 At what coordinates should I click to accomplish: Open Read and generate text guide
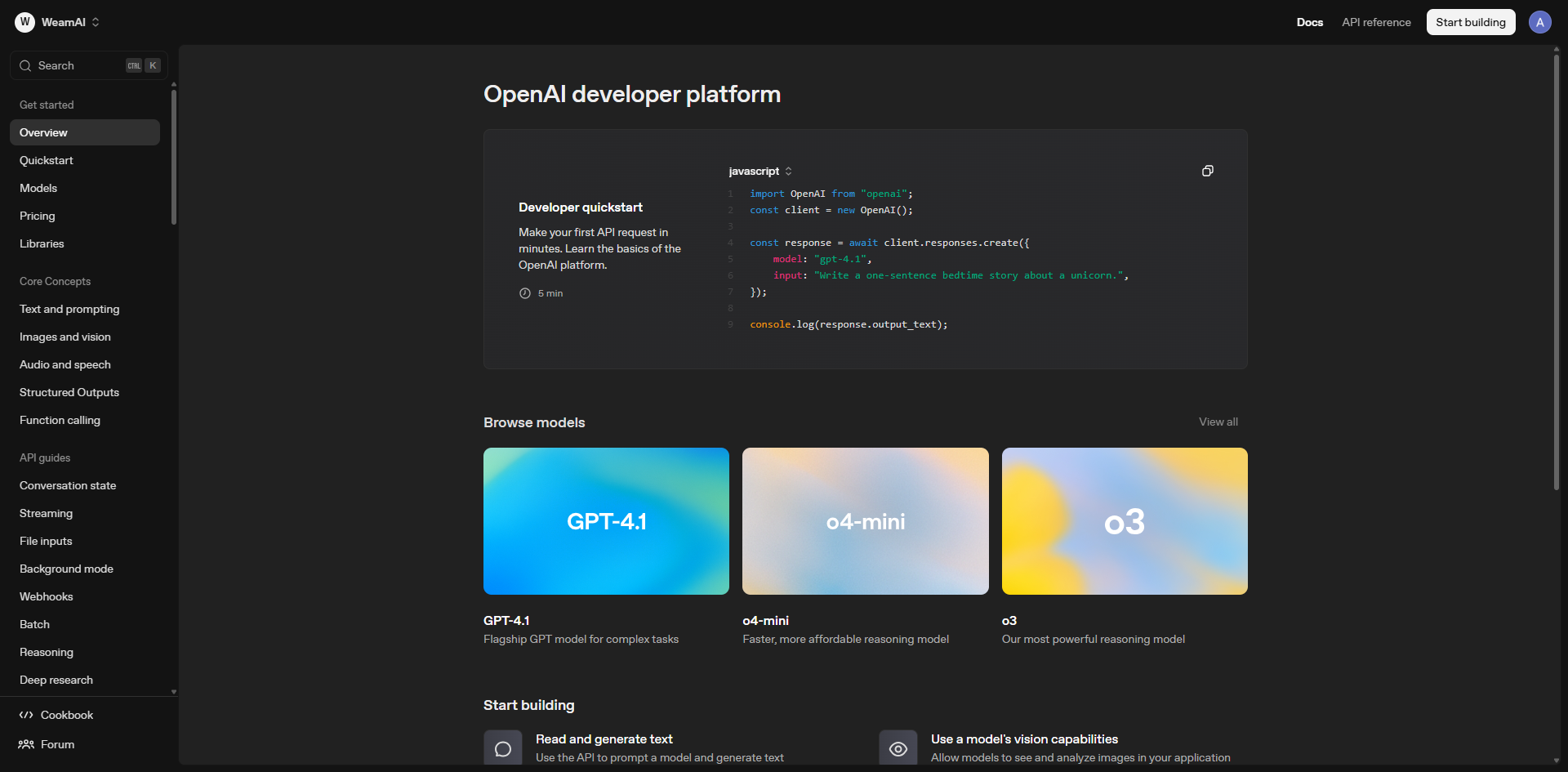[x=604, y=739]
